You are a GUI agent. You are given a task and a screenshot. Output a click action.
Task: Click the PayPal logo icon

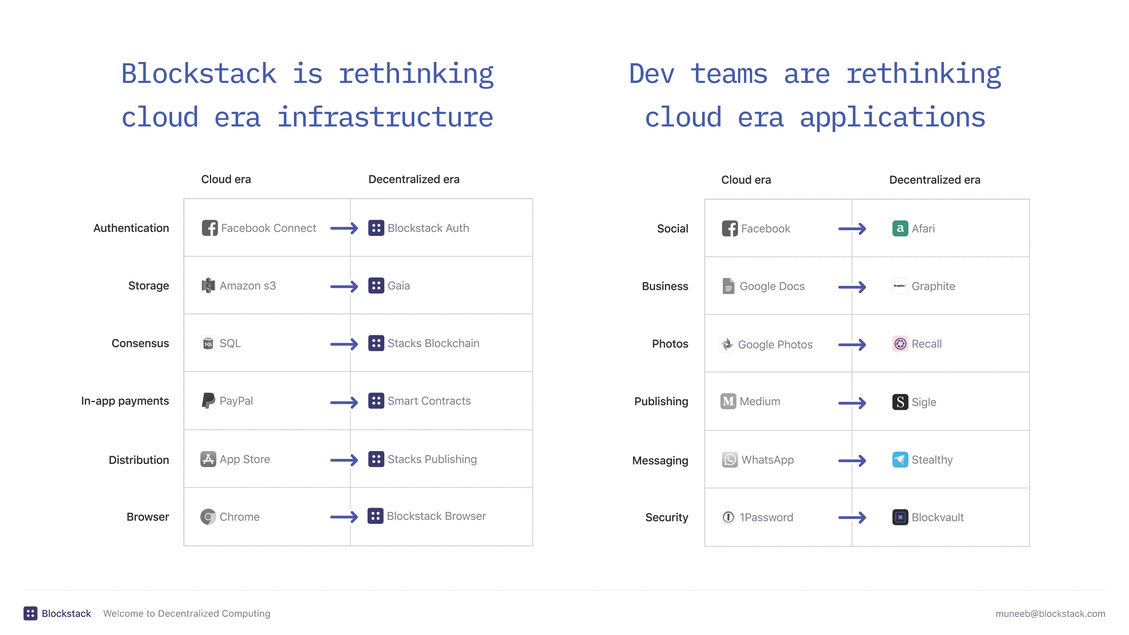(x=208, y=401)
